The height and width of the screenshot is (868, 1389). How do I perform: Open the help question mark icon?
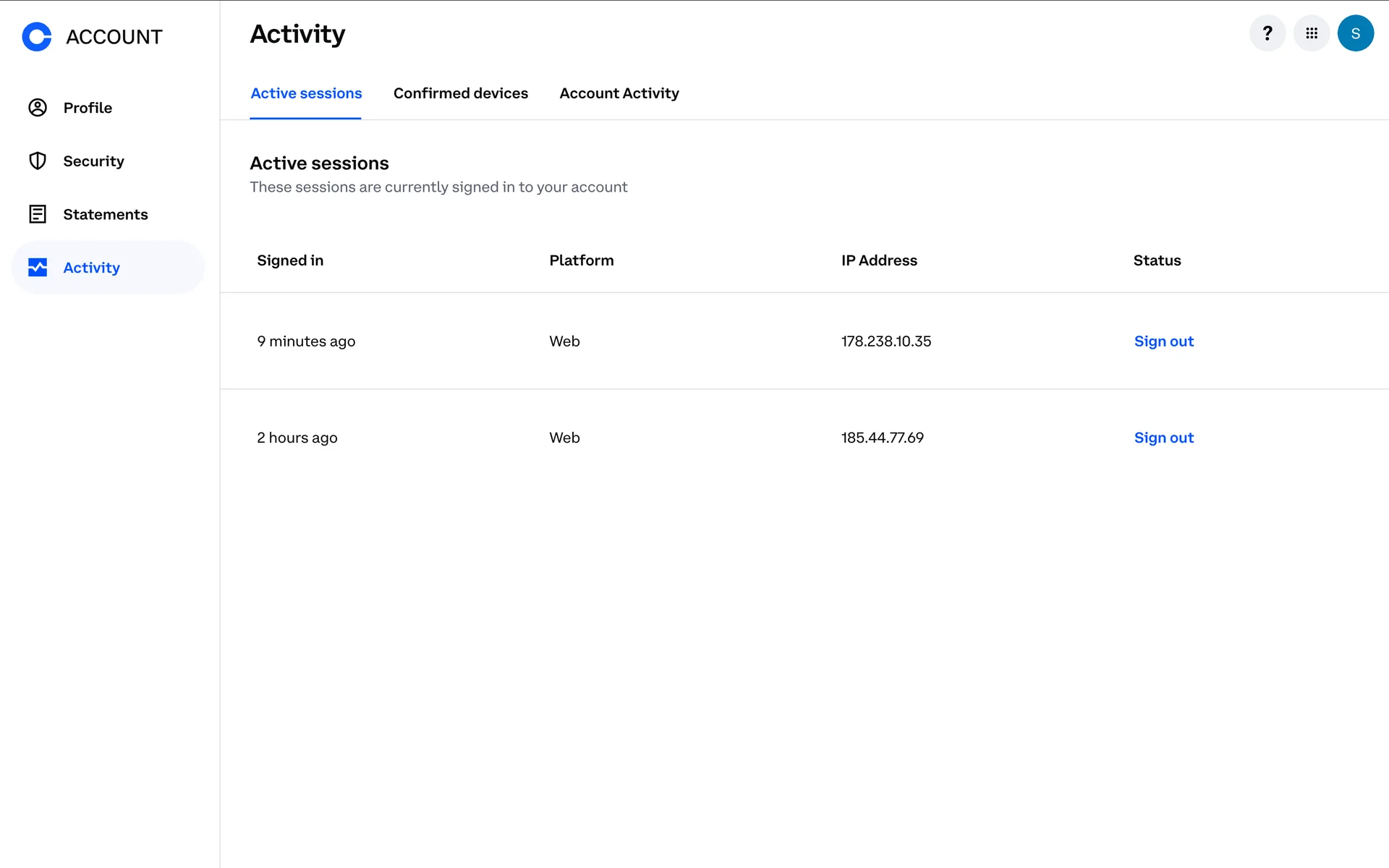(x=1267, y=33)
